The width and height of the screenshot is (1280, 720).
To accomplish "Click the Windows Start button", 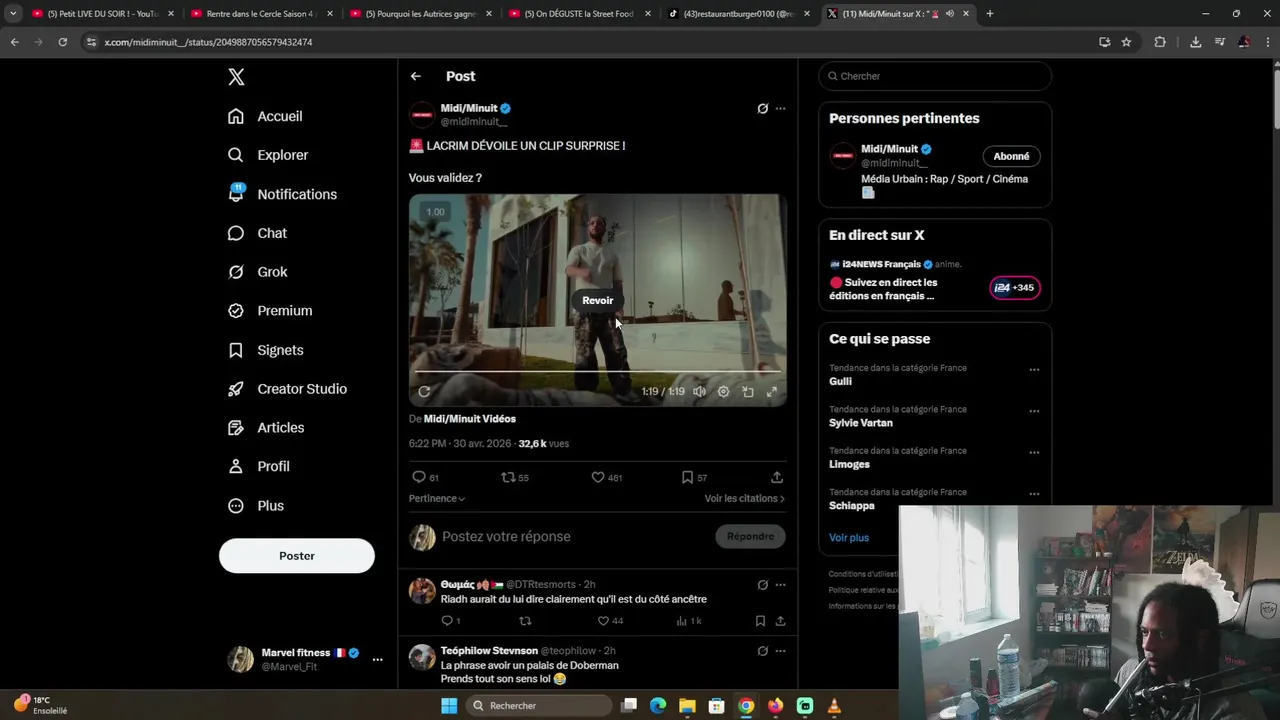I will coord(449,706).
